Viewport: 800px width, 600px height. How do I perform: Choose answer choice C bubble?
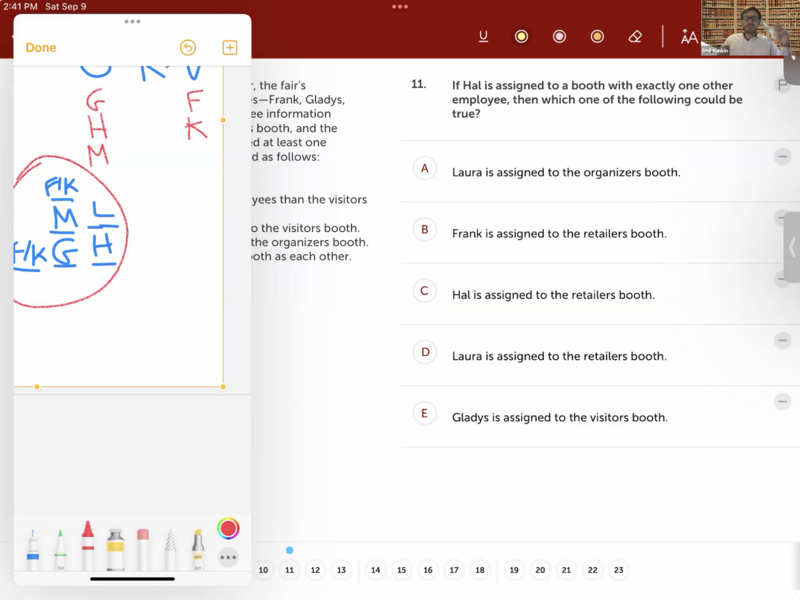424,291
